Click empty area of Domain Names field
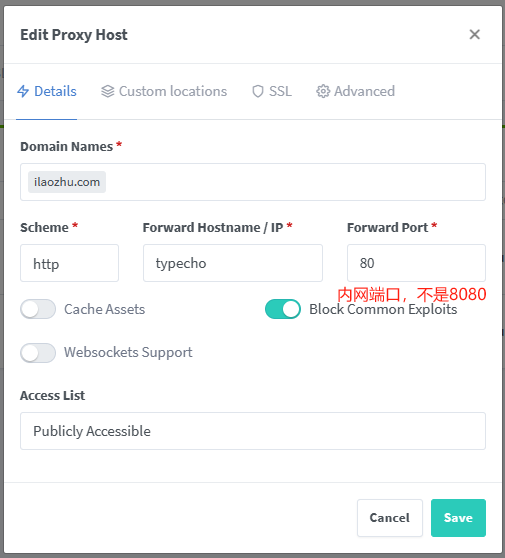505x558 pixels. coord(295,182)
